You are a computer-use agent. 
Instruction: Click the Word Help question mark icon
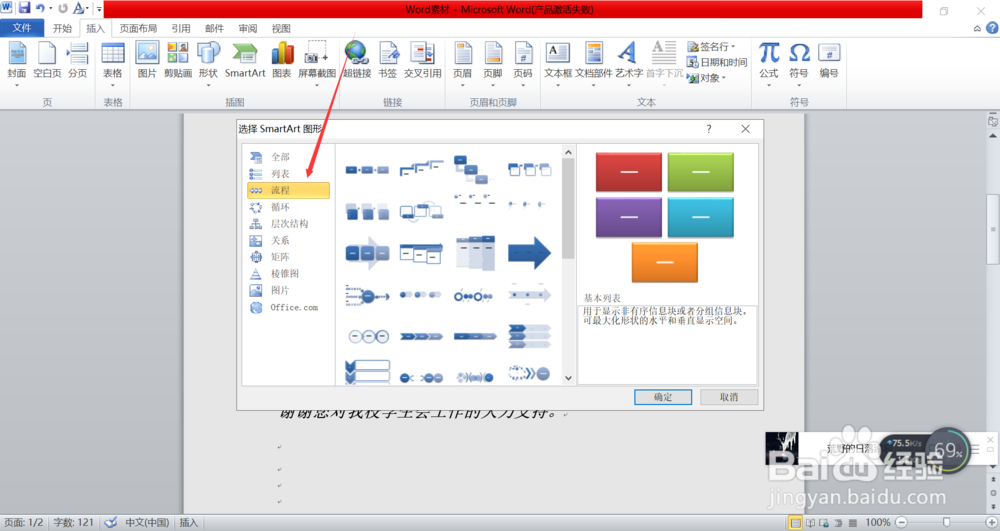coord(992,28)
